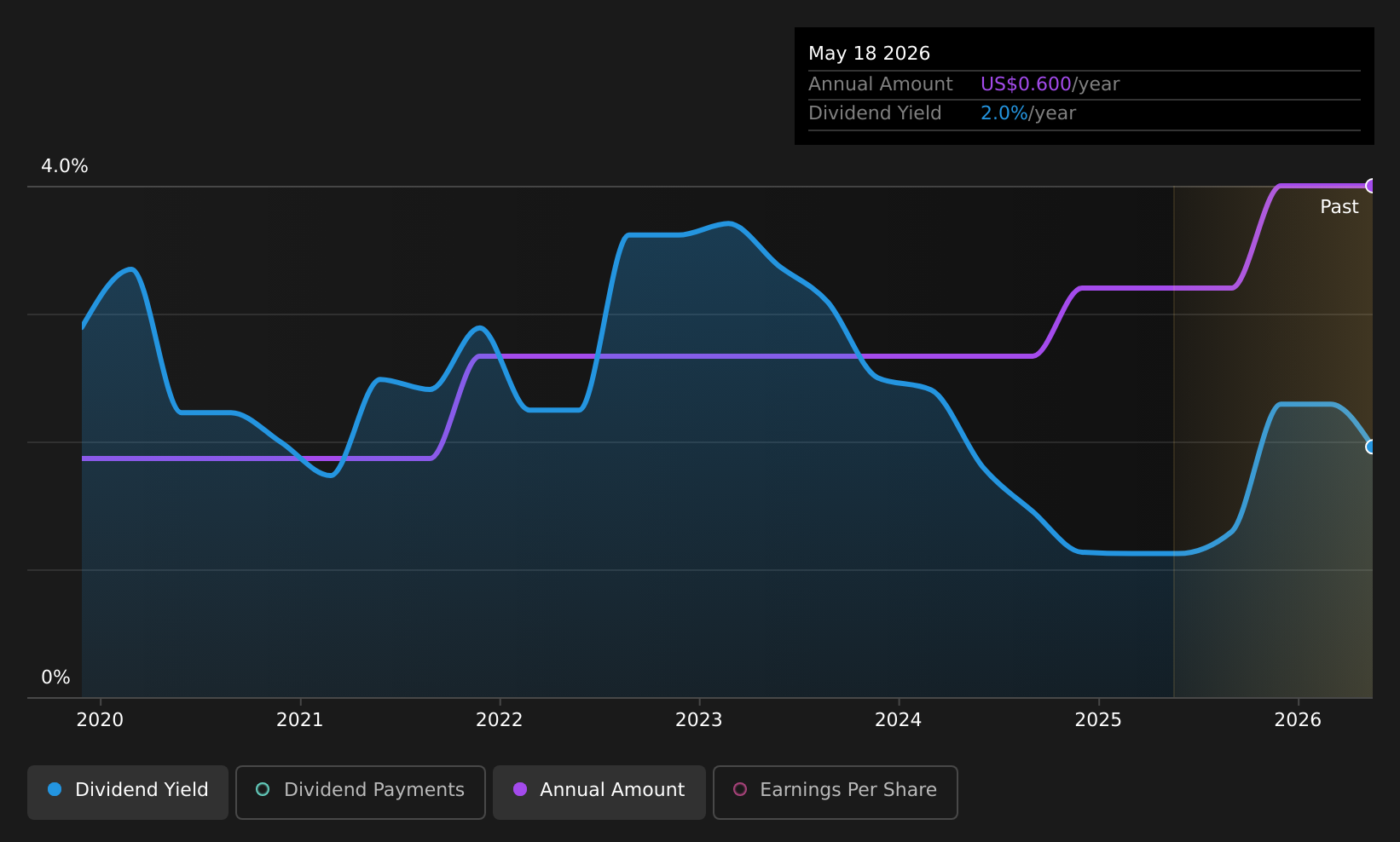
Task: Click the blue Dividend Yield endpoint marker
Action: 1371,447
